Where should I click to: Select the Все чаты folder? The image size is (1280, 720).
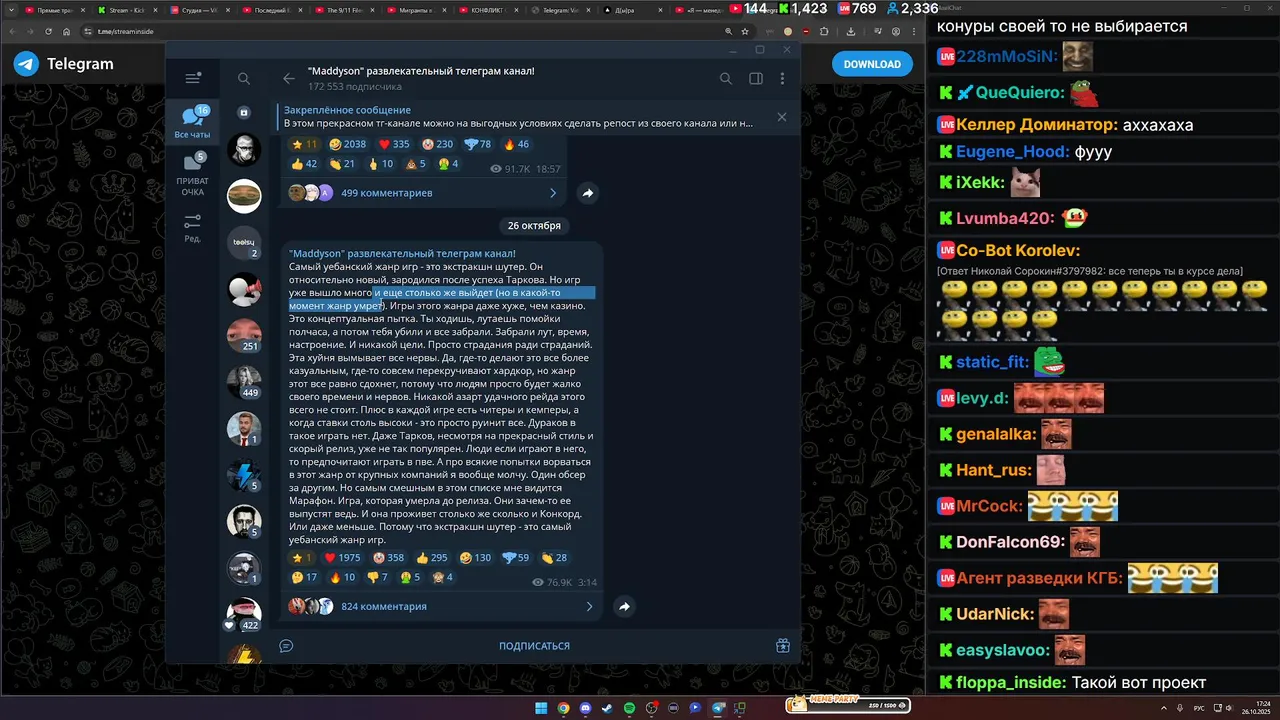(x=193, y=123)
